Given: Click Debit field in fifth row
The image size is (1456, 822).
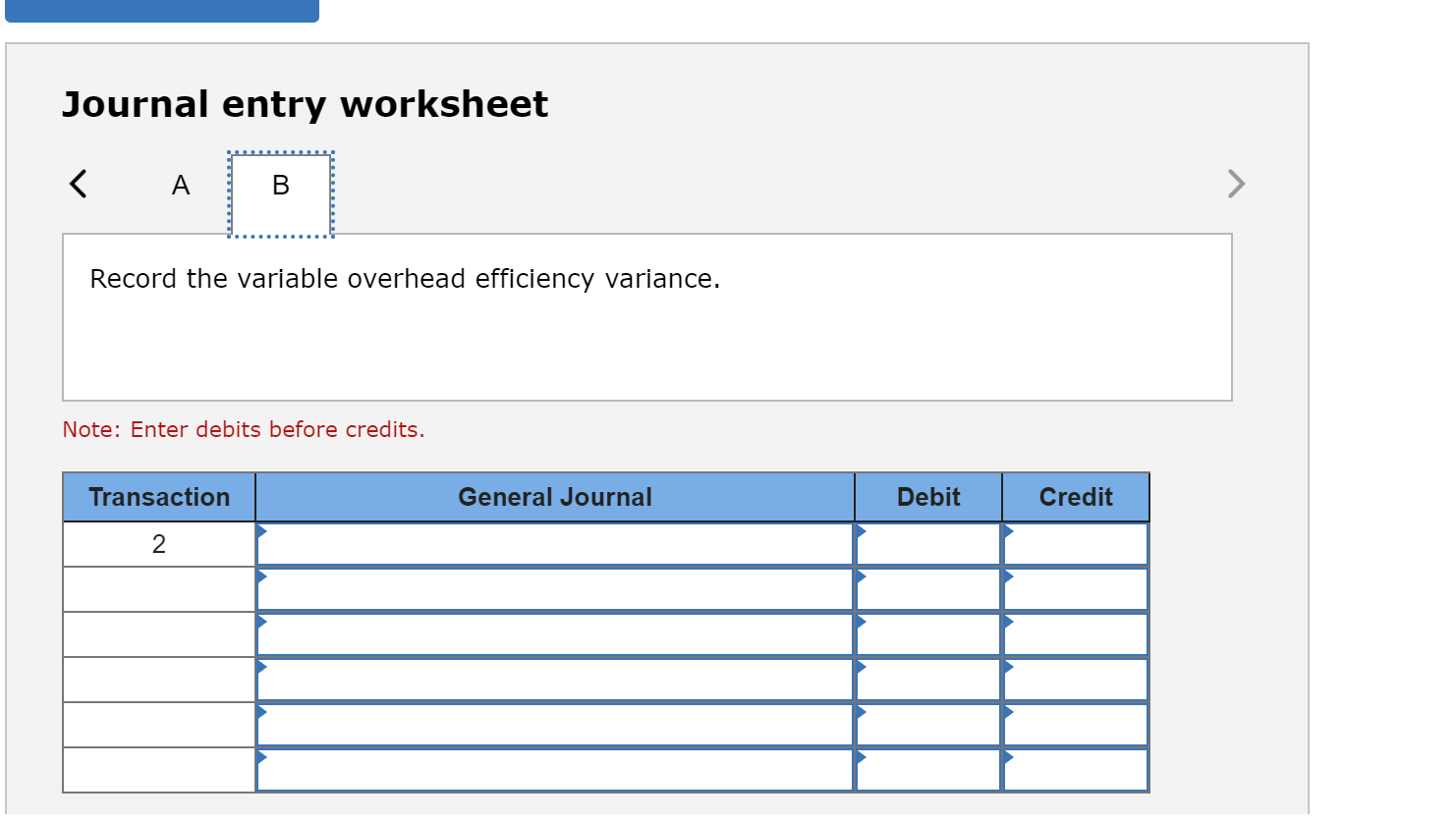Looking at the screenshot, I should (928, 725).
